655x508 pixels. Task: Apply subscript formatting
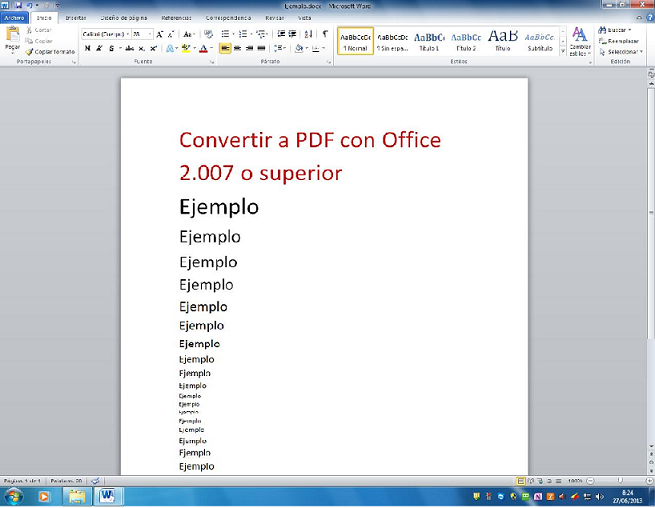pyautogui.click(x=142, y=48)
